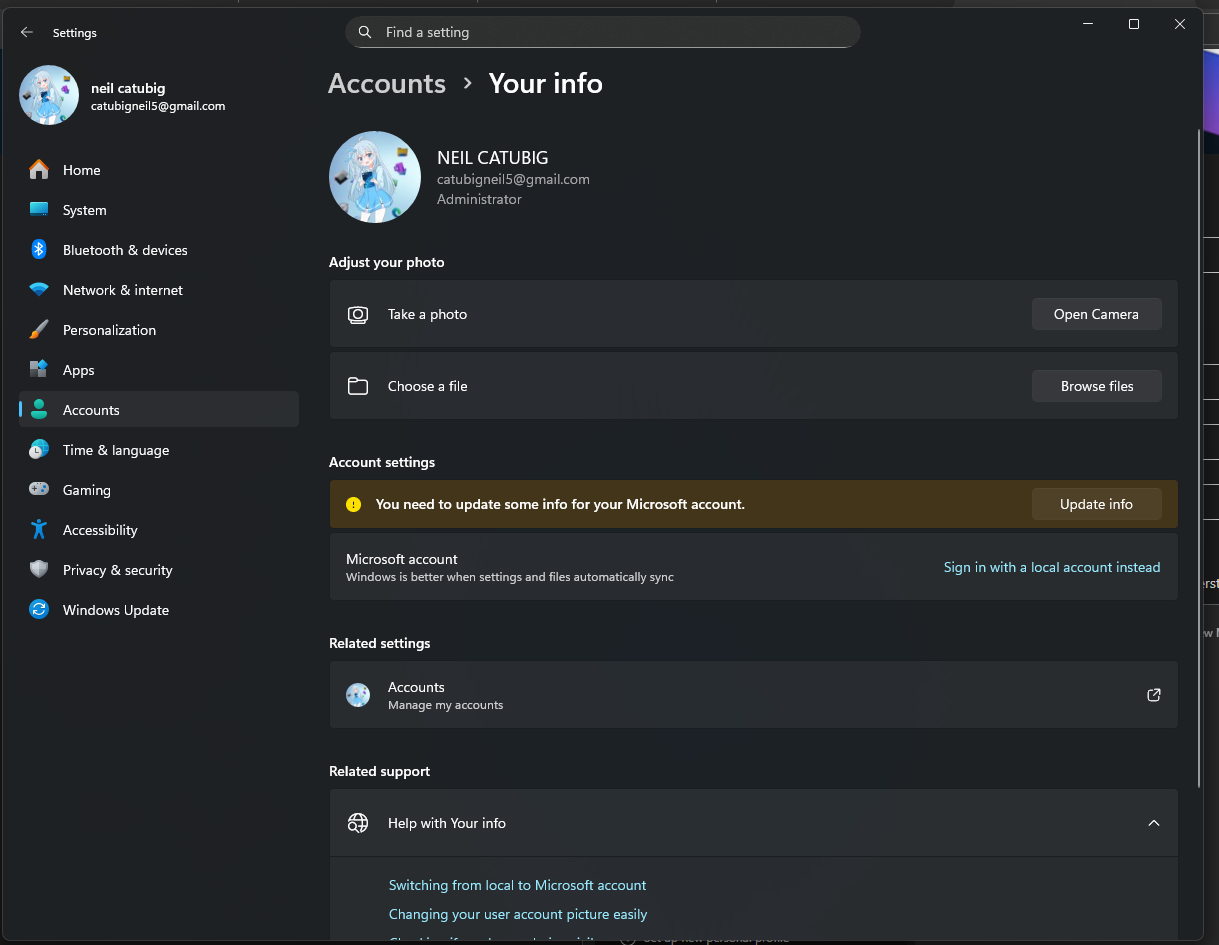This screenshot has width=1219, height=945.
Task: Open Switching from local to Microsoft account link
Action: 517,885
